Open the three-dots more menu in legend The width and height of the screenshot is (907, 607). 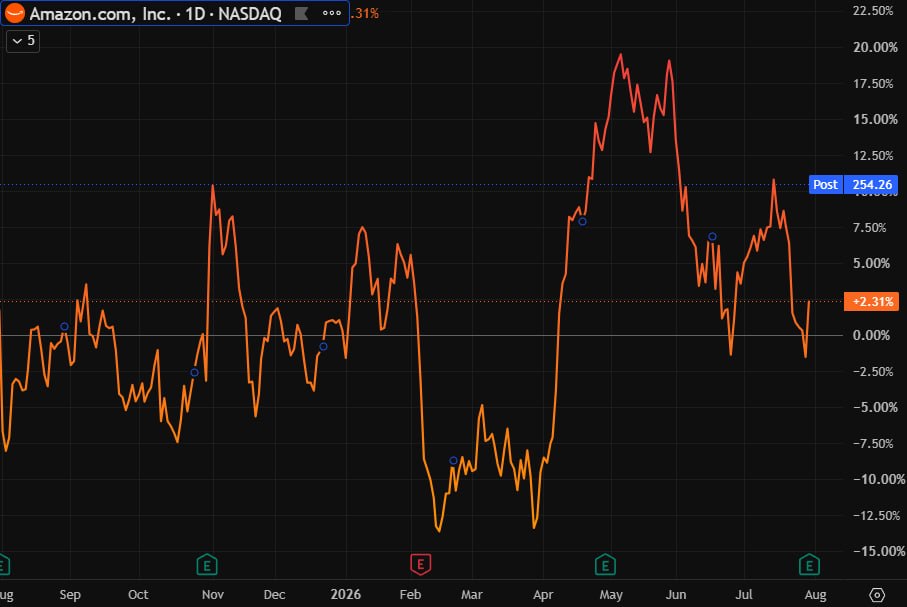click(x=331, y=13)
